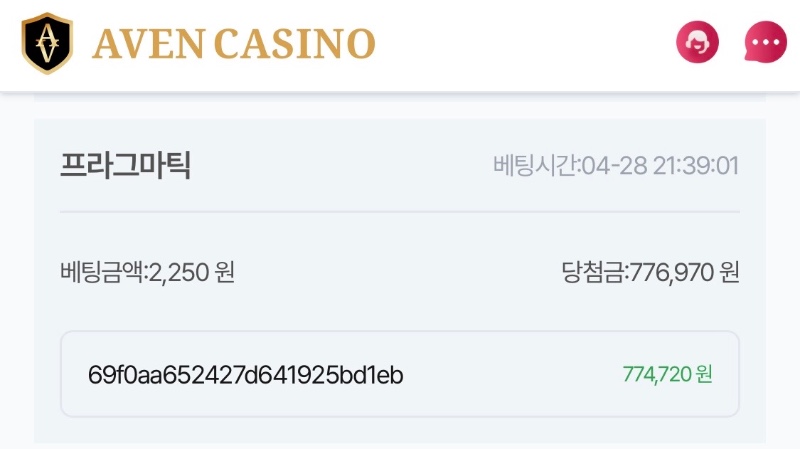Click transaction ID 69f0aa652427d641925bd1eb
Image resolution: width=800 pixels, height=449 pixels.
[x=246, y=375]
